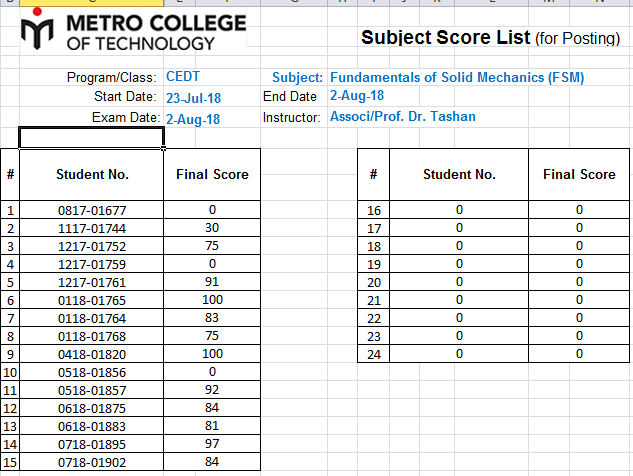Viewport: 633px width, 476px height.
Task: Select the CEDT program value cell
Action: click(x=183, y=77)
